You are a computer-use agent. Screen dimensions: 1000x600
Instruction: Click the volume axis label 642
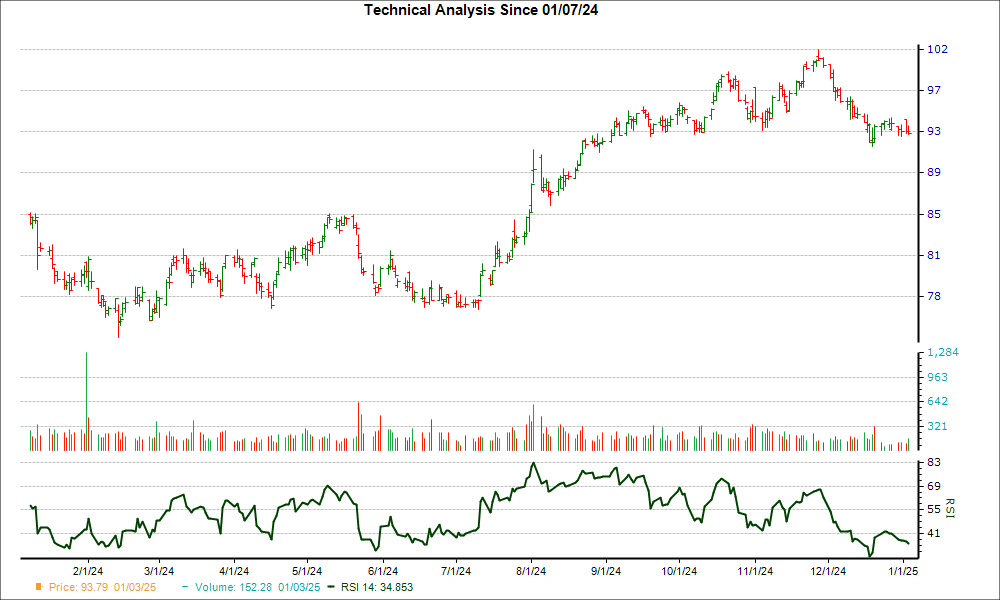coord(938,402)
